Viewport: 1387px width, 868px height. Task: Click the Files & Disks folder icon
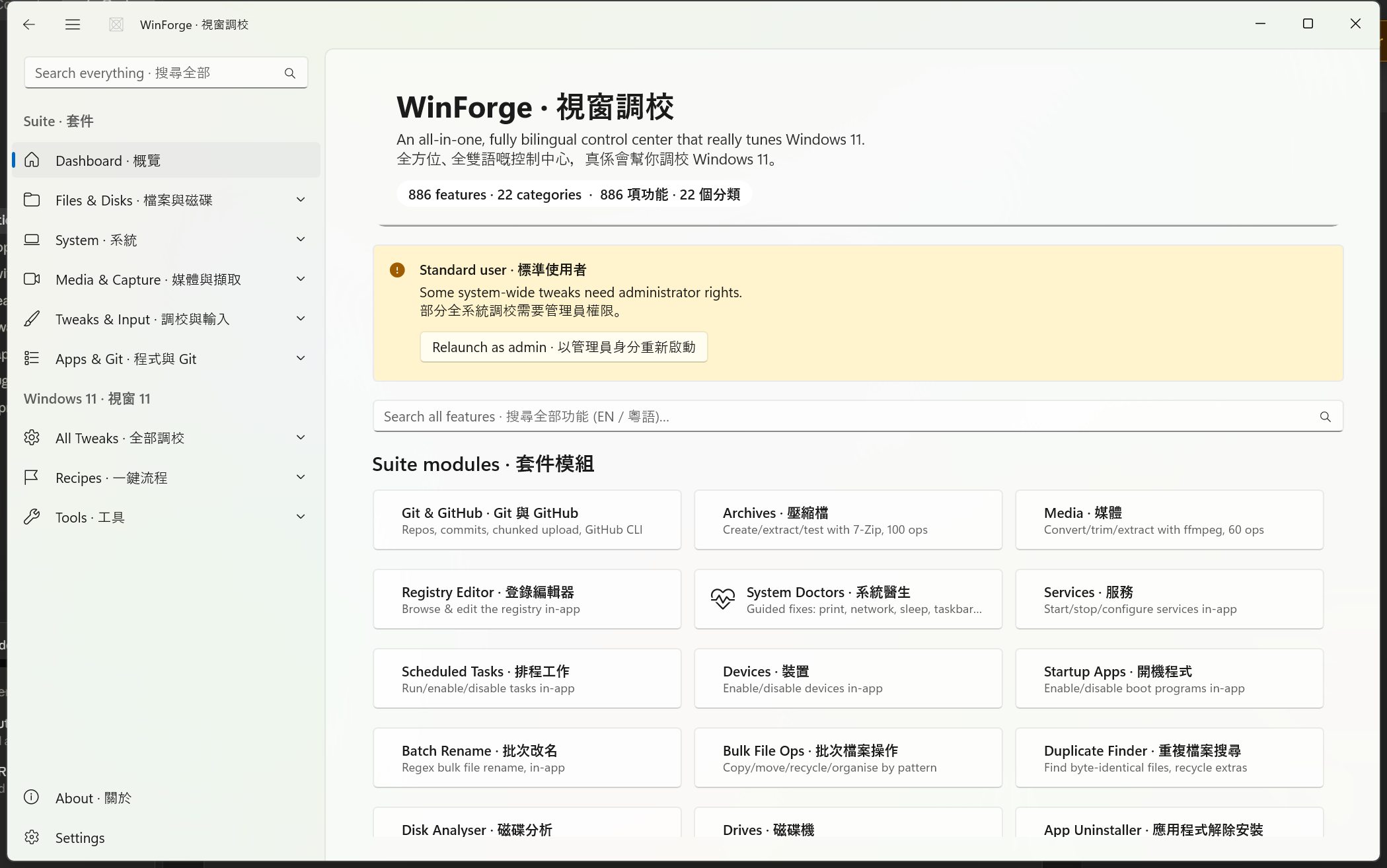(32, 200)
